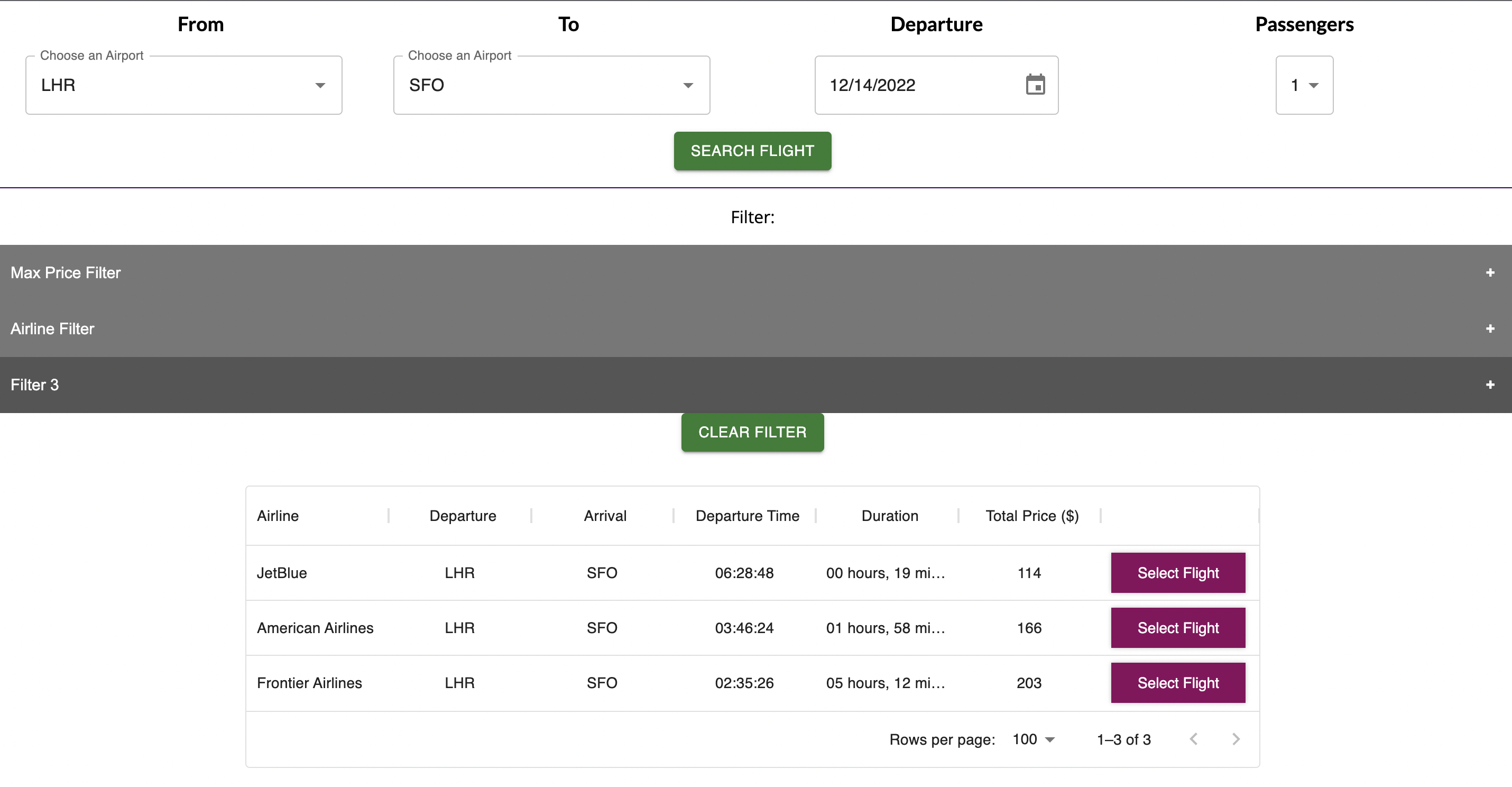The image size is (1512, 787).
Task: Open the departure date calendar picker icon
Action: [x=1035, y=85]
